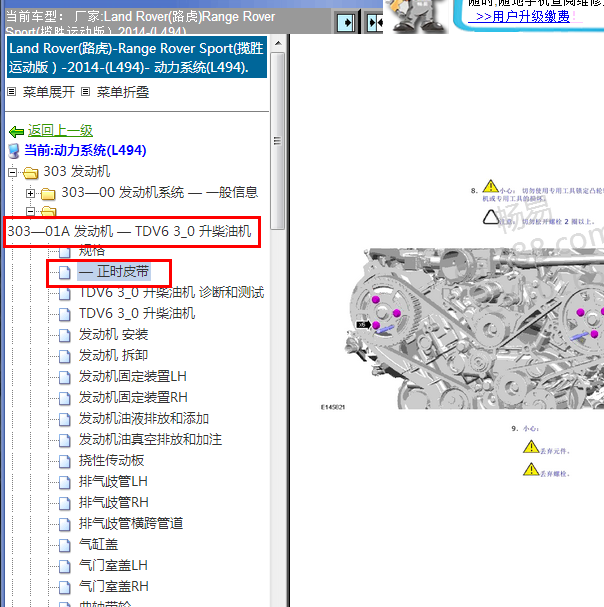Click folder icon of 303 发动机
The image size is (604, 607).
pyautogui.click(x=31, y=173)
